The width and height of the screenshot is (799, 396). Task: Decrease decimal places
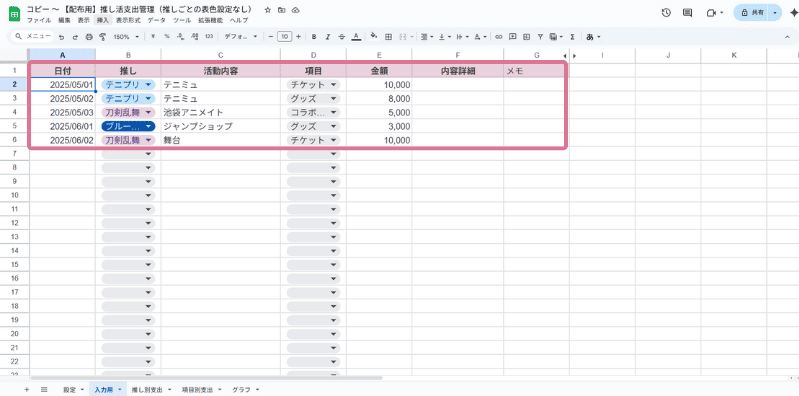(180, 37)
